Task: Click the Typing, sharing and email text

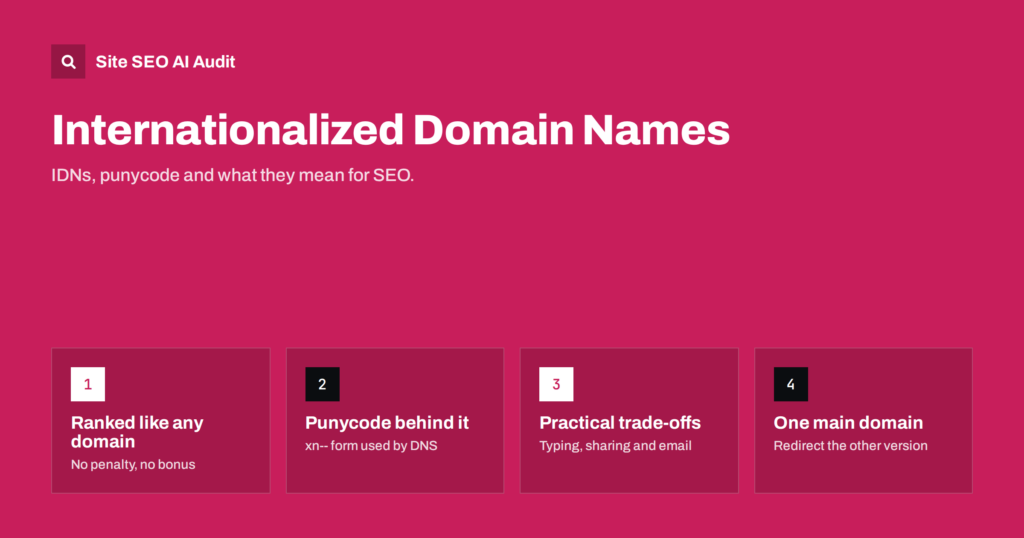Action: [x=615, y=446]
